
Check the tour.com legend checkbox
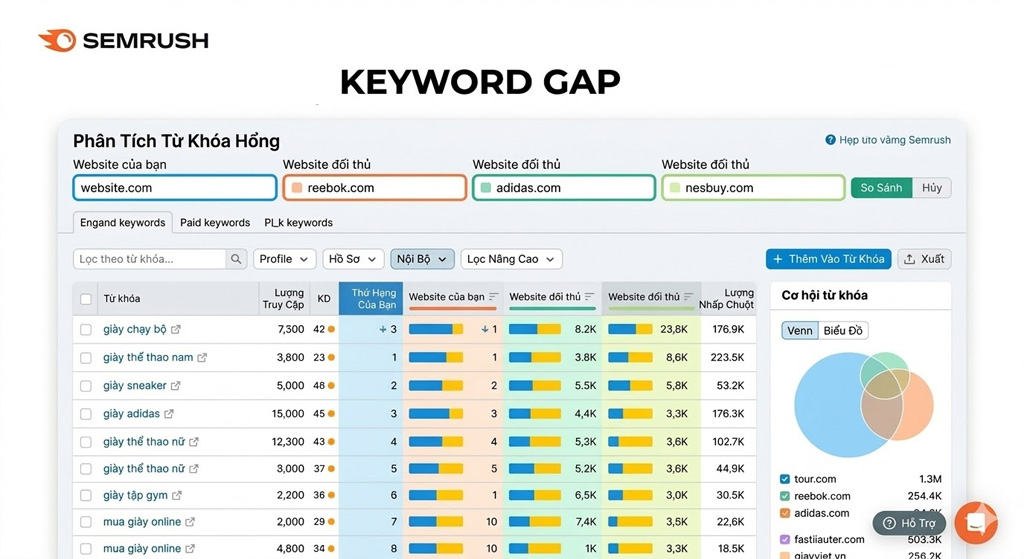[785, 479]
